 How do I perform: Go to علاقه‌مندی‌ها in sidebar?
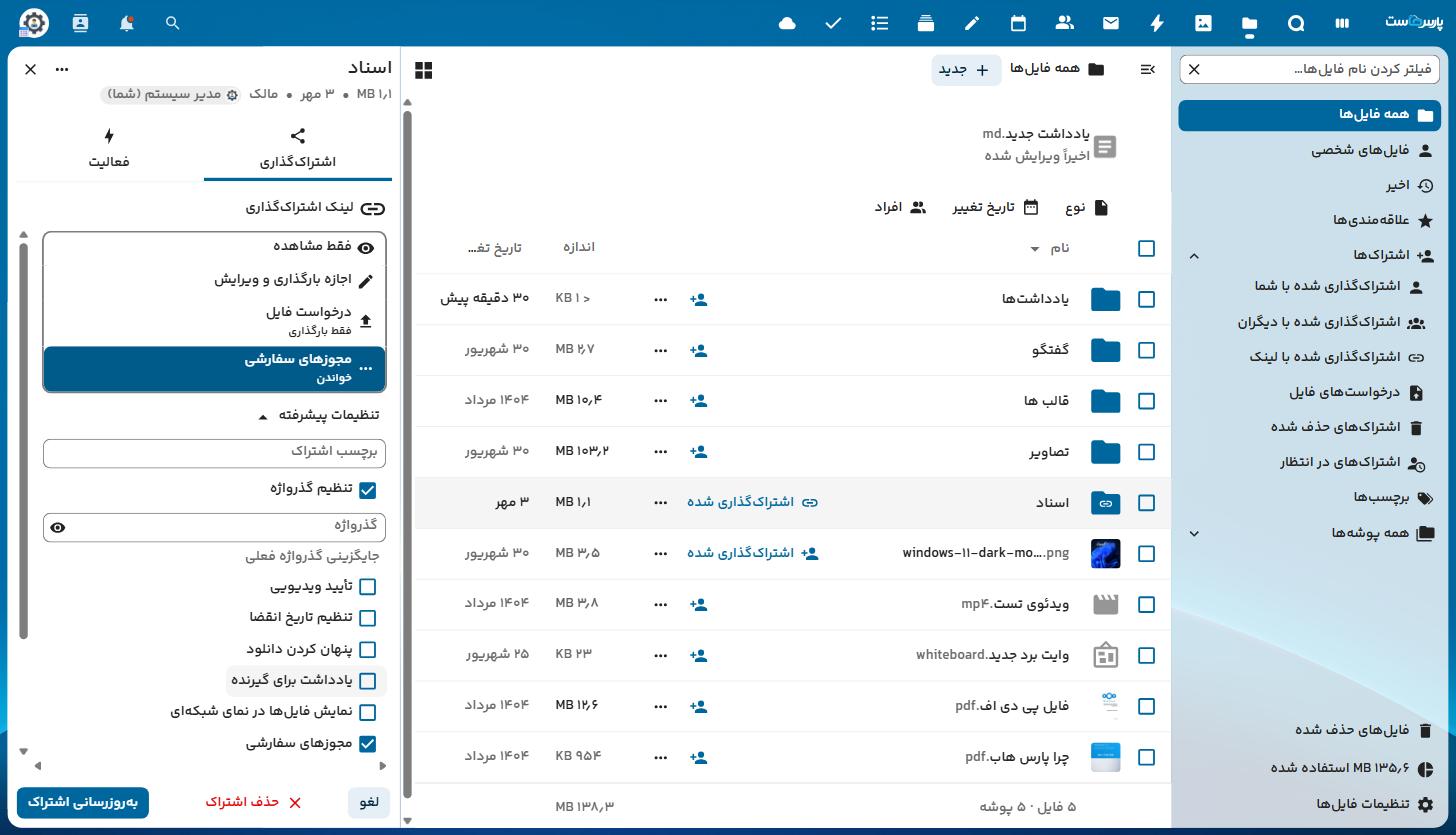click(1310, 220)
